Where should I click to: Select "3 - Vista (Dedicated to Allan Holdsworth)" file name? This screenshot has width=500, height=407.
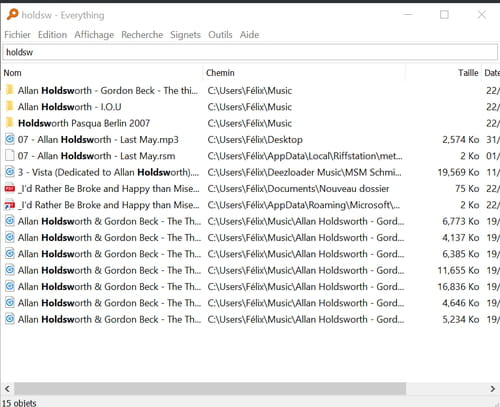(108, 172)
